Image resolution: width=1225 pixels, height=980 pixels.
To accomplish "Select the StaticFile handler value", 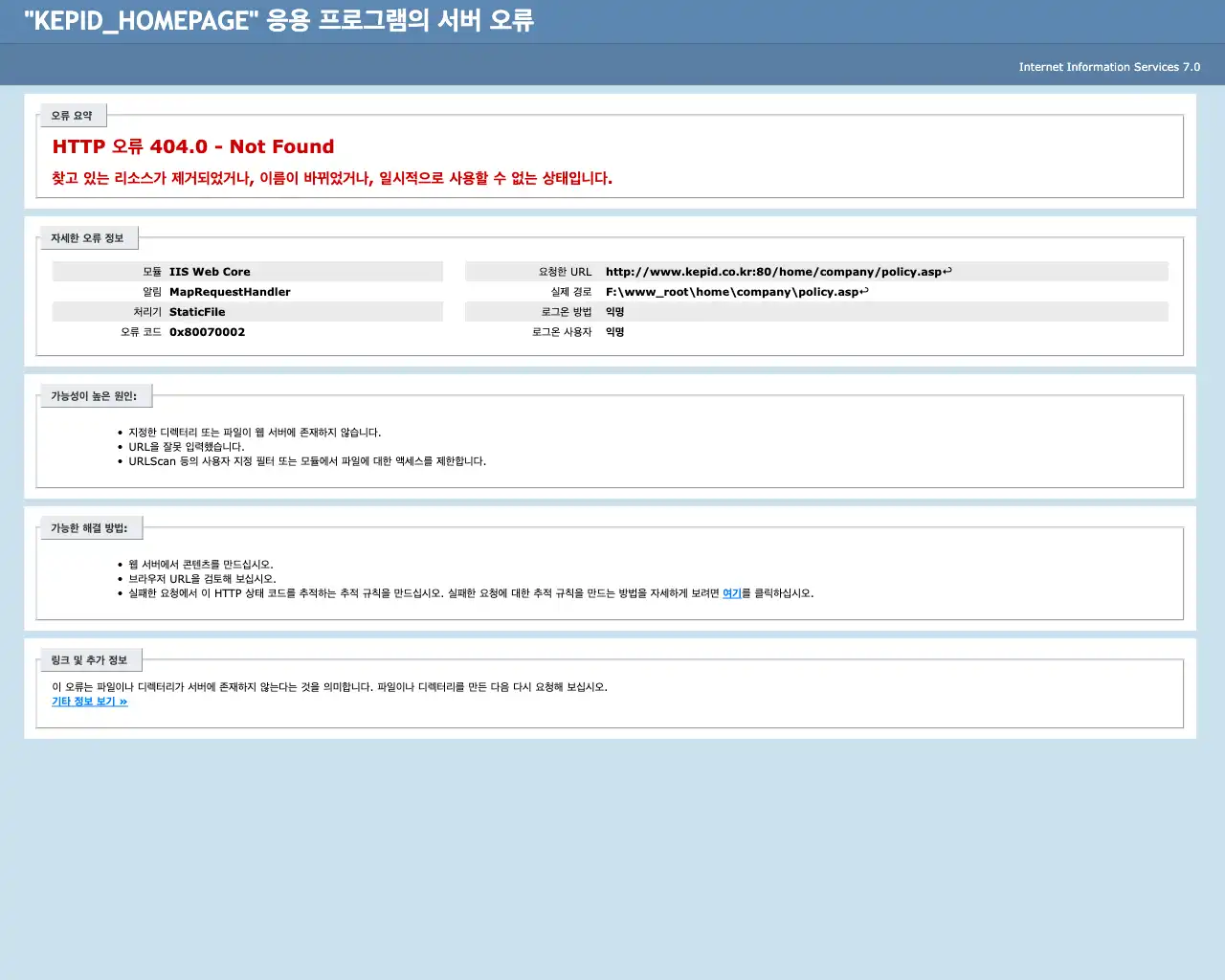I will [x=197, y=311].
